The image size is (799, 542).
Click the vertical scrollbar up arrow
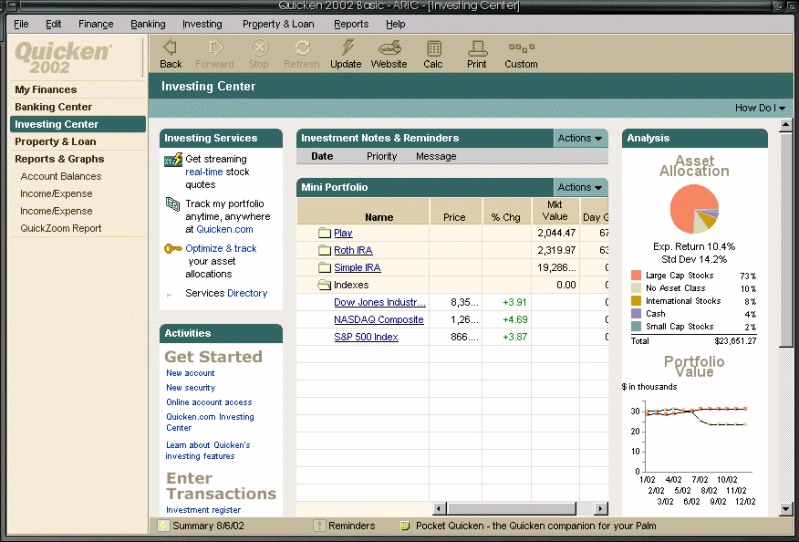point(786,124)
